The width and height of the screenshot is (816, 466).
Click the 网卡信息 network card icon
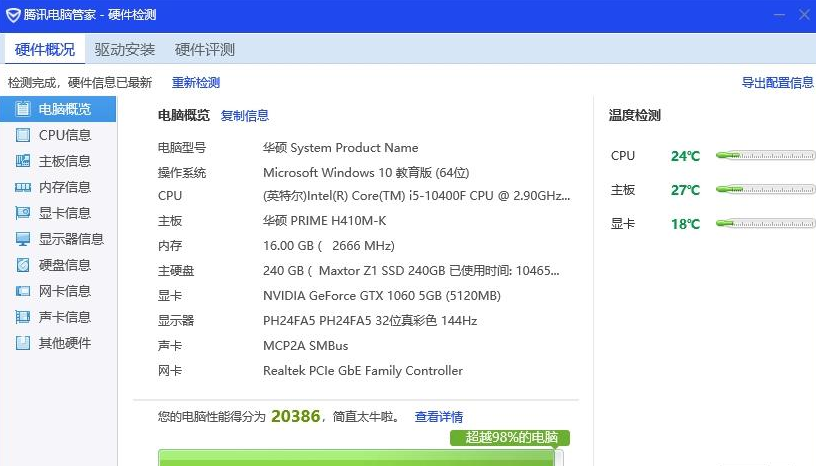point(23,291)
